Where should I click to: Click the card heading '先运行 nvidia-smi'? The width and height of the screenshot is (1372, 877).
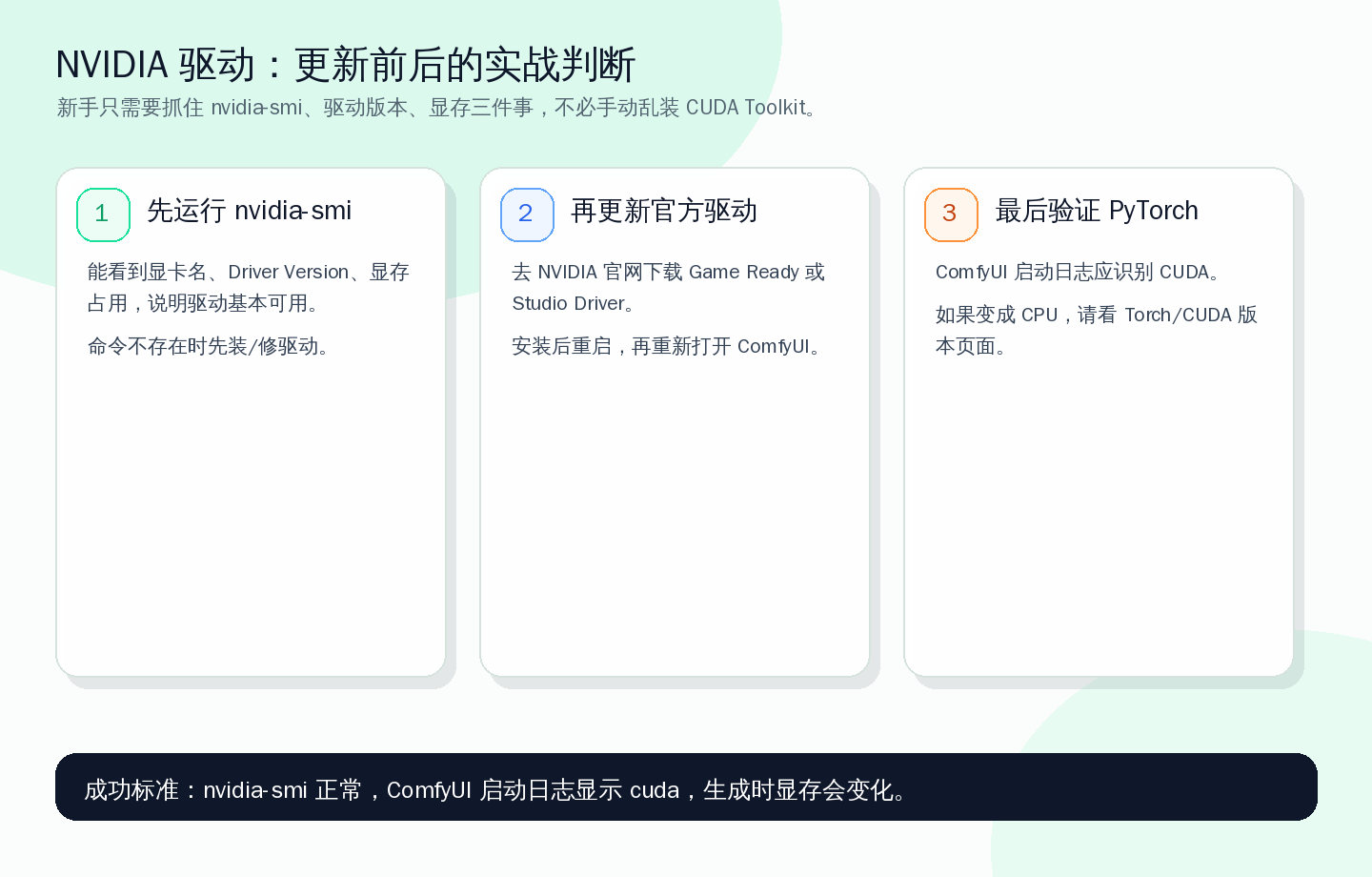[x=250, y=211]
